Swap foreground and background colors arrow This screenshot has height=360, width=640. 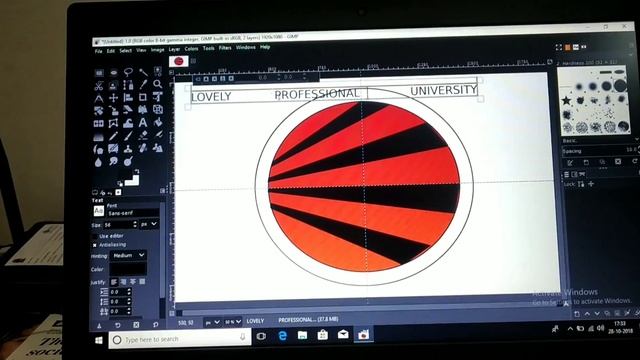(x=136, y=172)
